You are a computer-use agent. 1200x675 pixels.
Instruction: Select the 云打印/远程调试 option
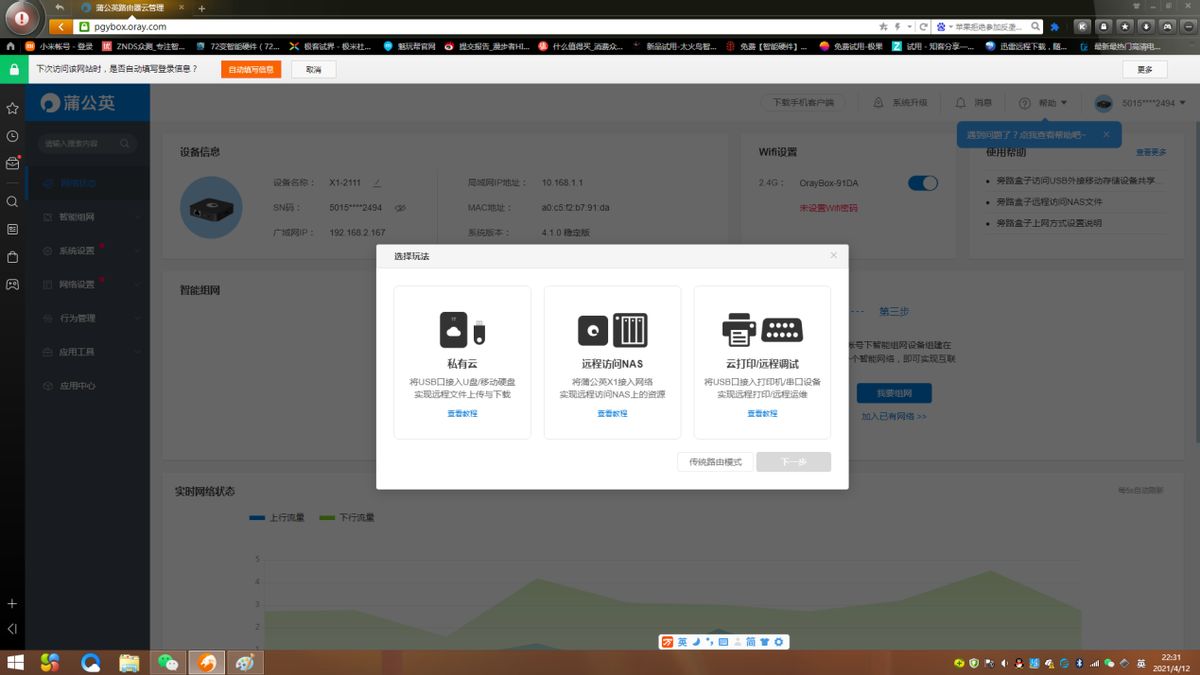(762, 362)
